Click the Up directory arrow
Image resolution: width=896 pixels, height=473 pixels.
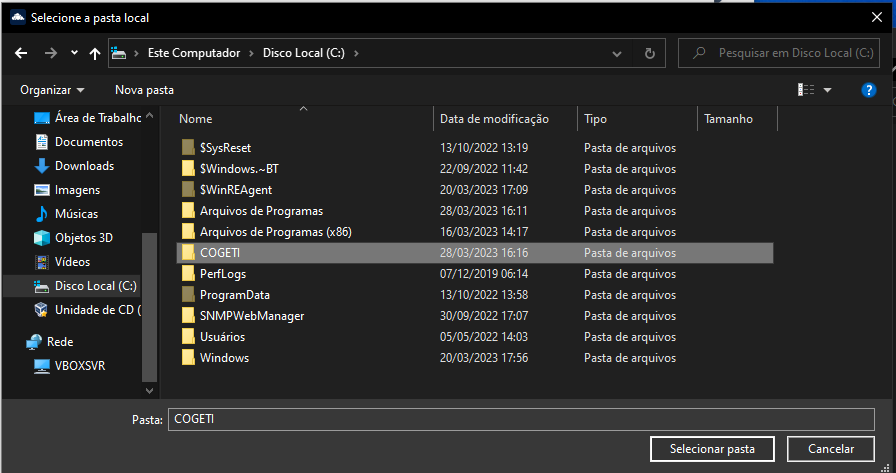pos(95,53)
